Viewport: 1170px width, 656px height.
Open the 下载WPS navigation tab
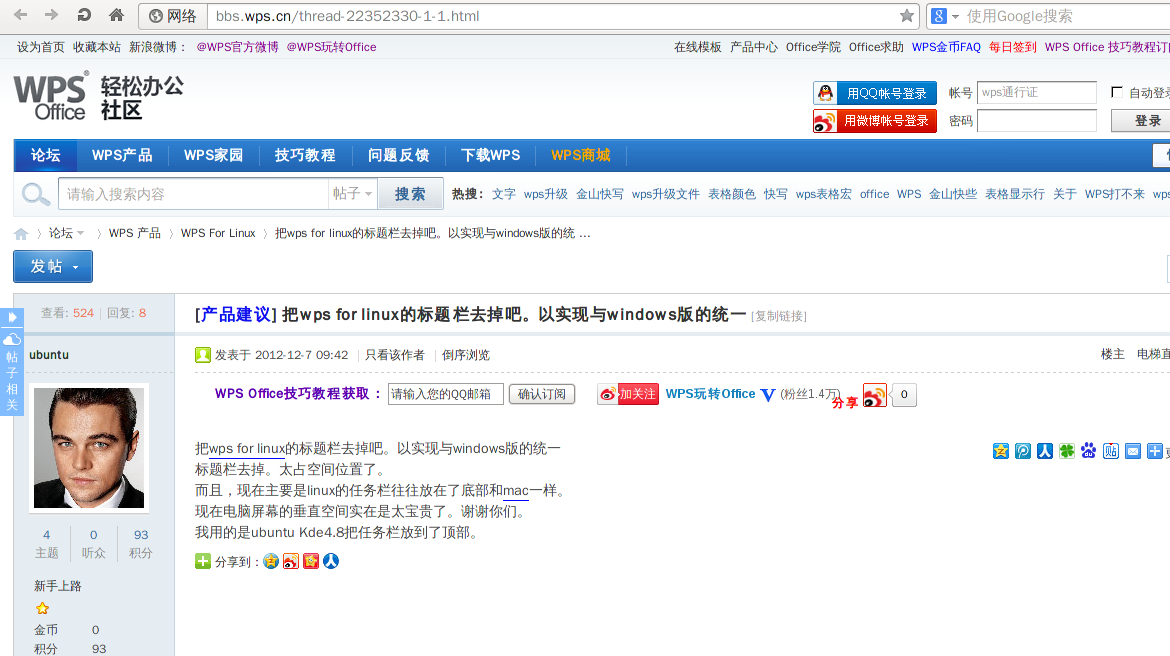490,155
